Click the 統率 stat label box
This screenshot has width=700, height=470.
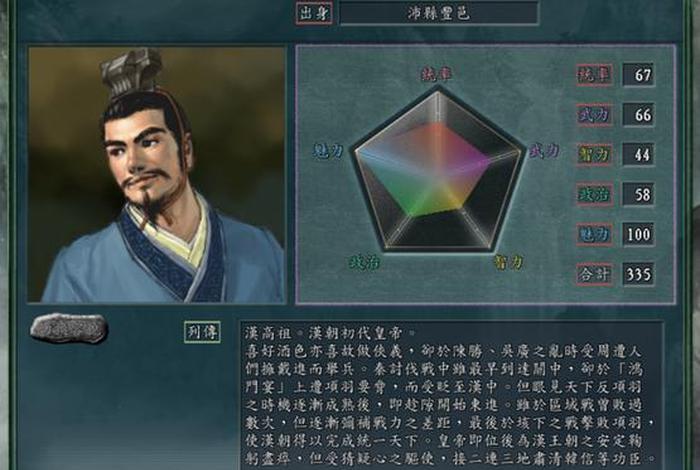594,75
